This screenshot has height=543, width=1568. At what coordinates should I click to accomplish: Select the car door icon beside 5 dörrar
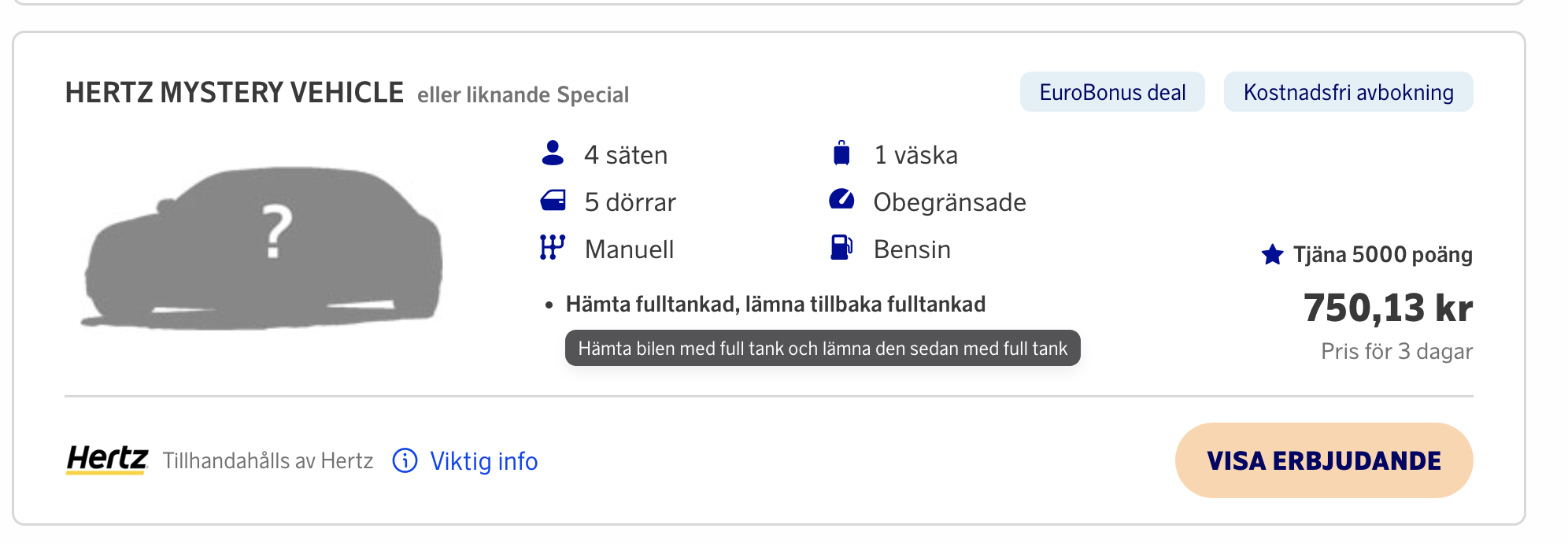pos(553,201)
